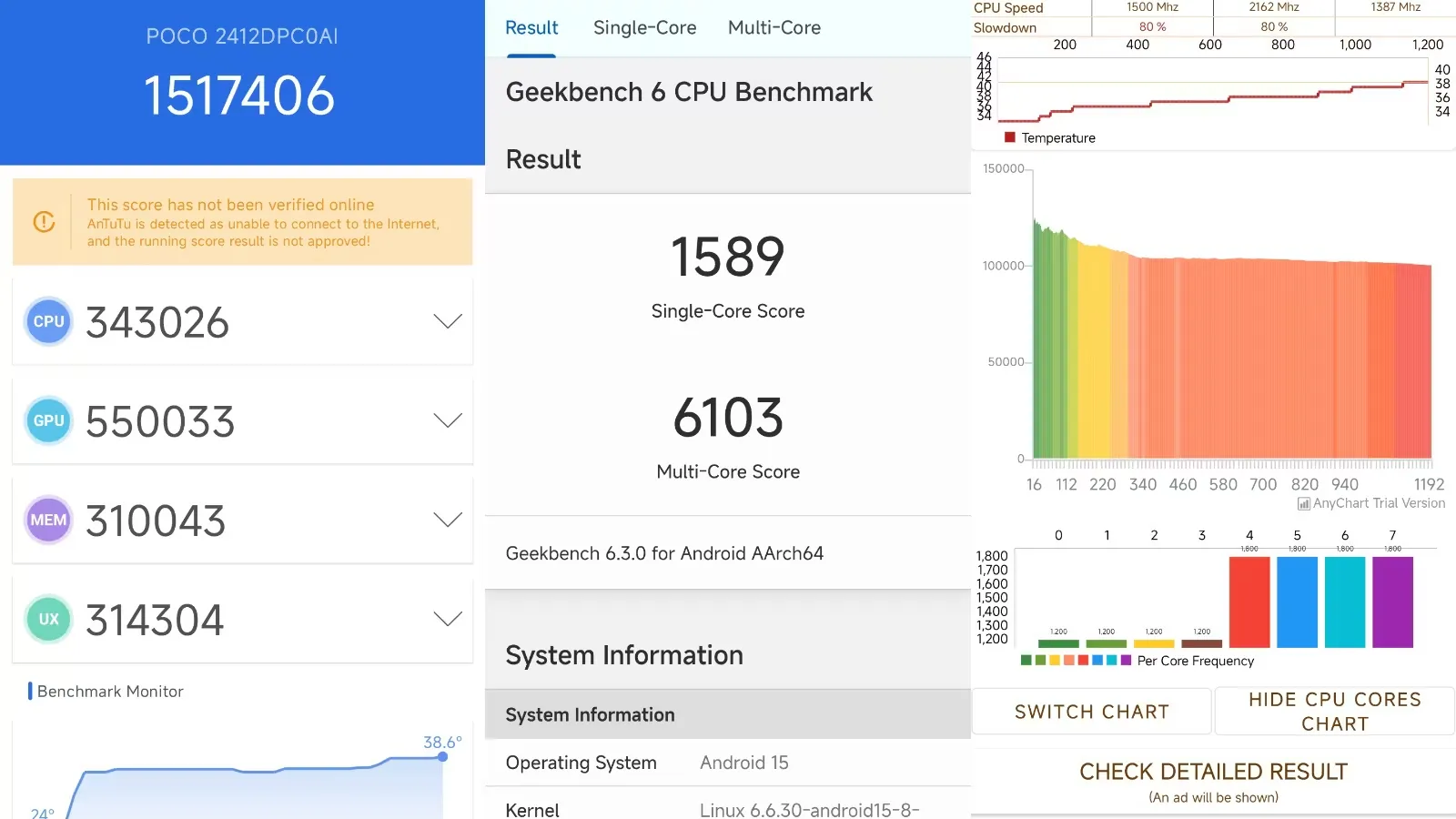The width and height of the screenshot is (1456, 819).
Task: Click the 38.6° temperature data point
Action: pos(442,756)
